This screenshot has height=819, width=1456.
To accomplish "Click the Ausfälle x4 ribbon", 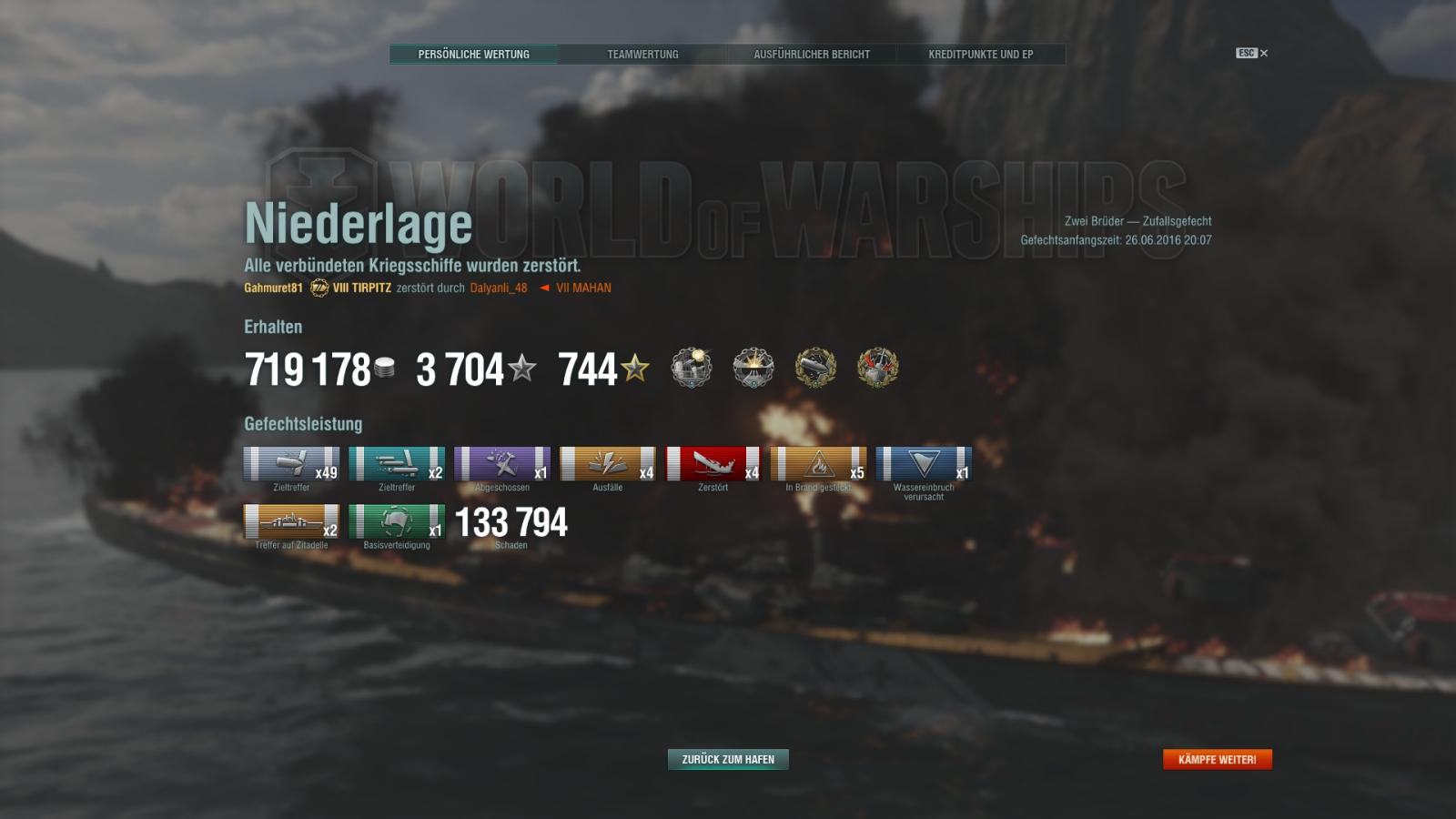I will tap(608, 464).
